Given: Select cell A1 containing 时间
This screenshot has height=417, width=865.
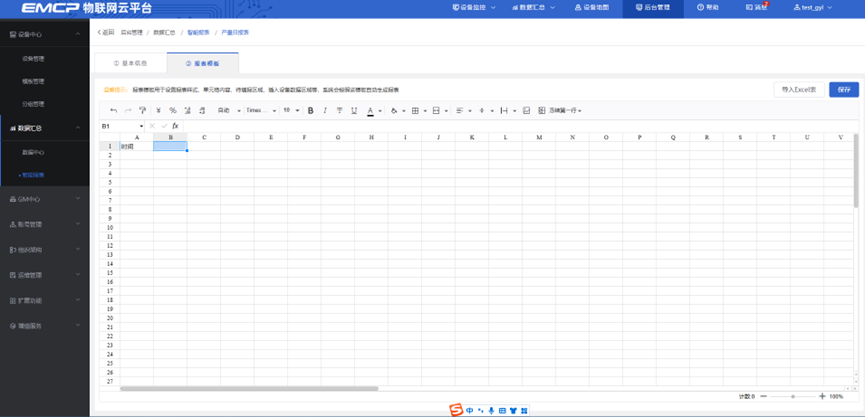Looking at the screenshot, I should click(x=137, y=146).
